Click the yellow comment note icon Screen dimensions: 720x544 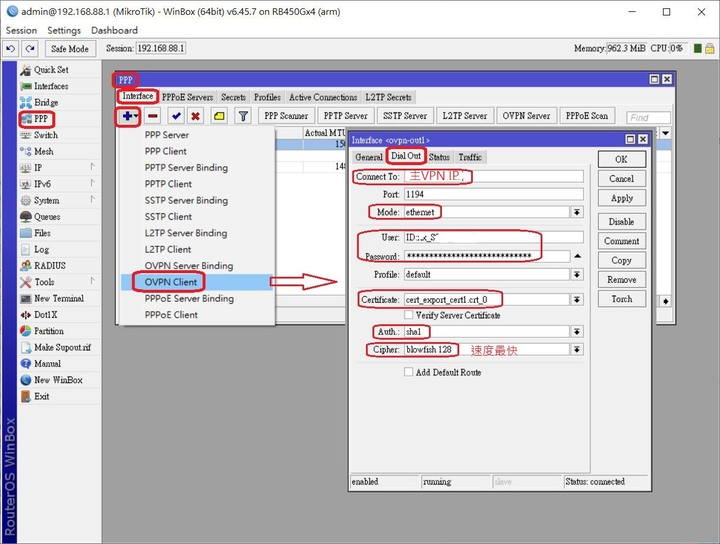click(x=219, y=116)
